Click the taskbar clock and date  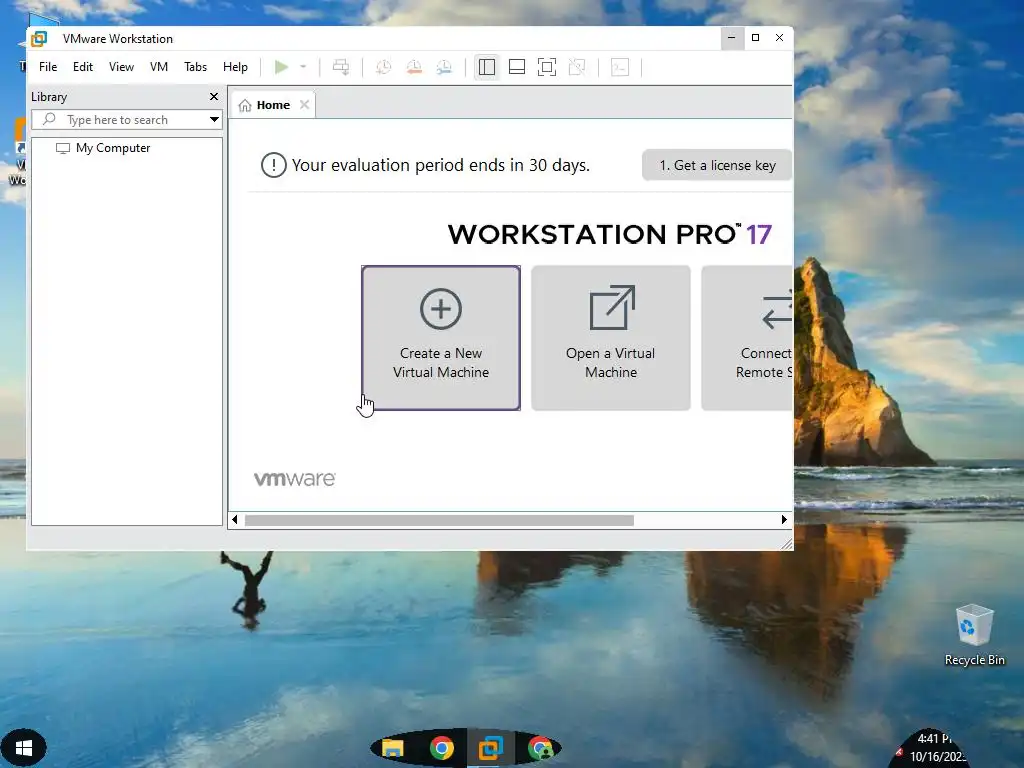(936, 748)
